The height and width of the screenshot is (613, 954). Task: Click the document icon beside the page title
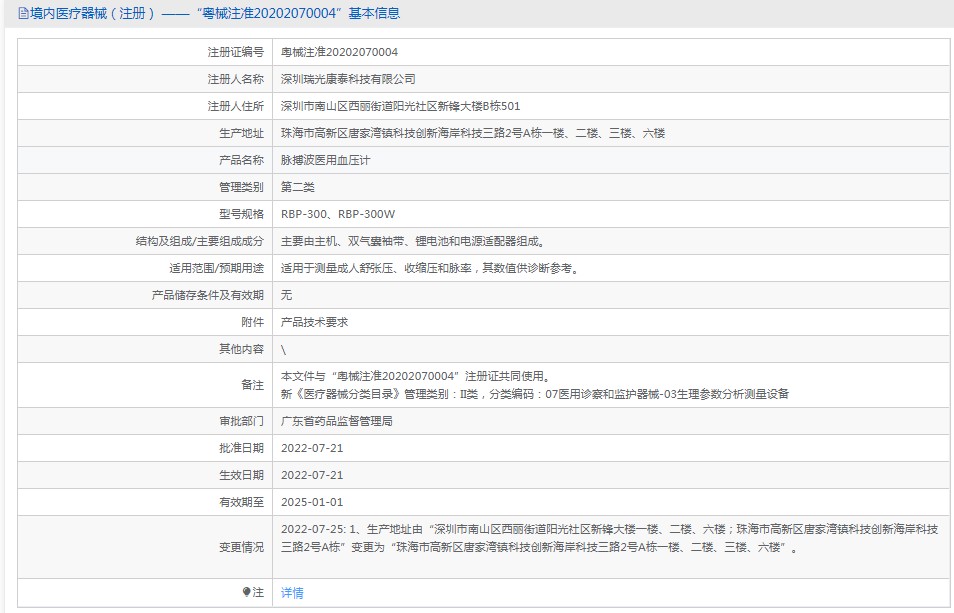23,13
